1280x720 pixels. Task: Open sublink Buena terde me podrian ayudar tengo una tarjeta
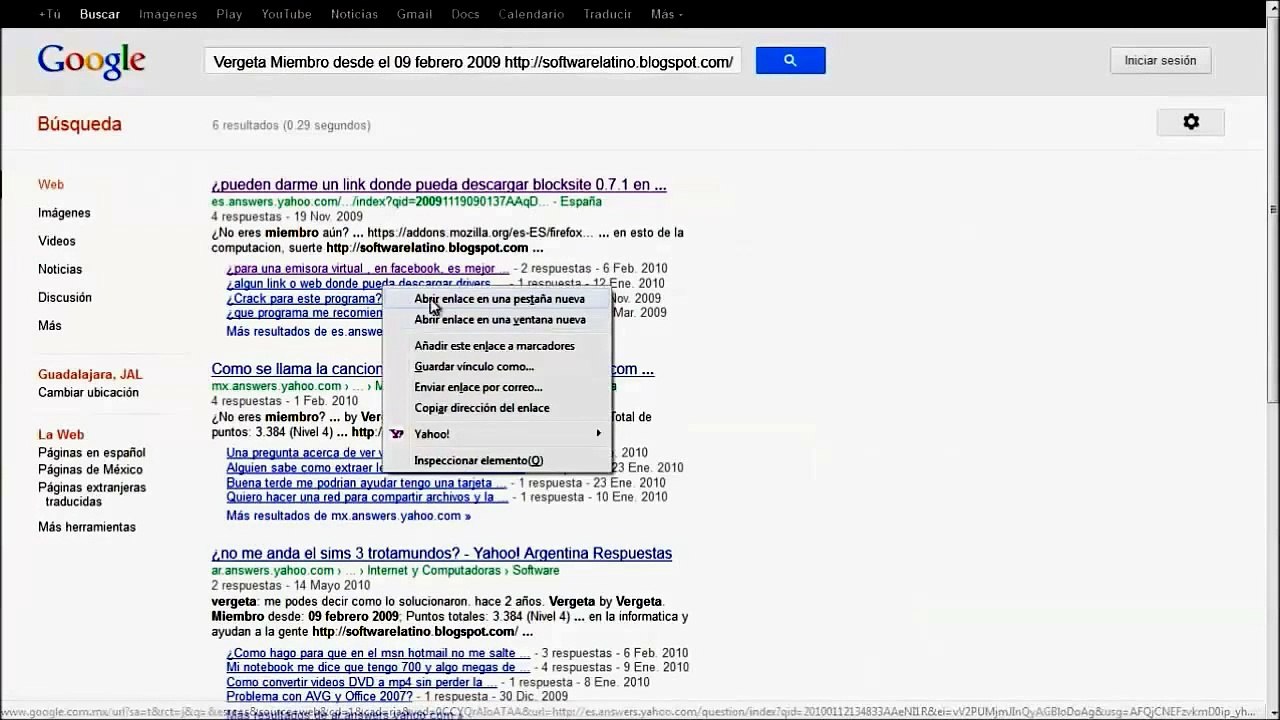click(366, 483)
